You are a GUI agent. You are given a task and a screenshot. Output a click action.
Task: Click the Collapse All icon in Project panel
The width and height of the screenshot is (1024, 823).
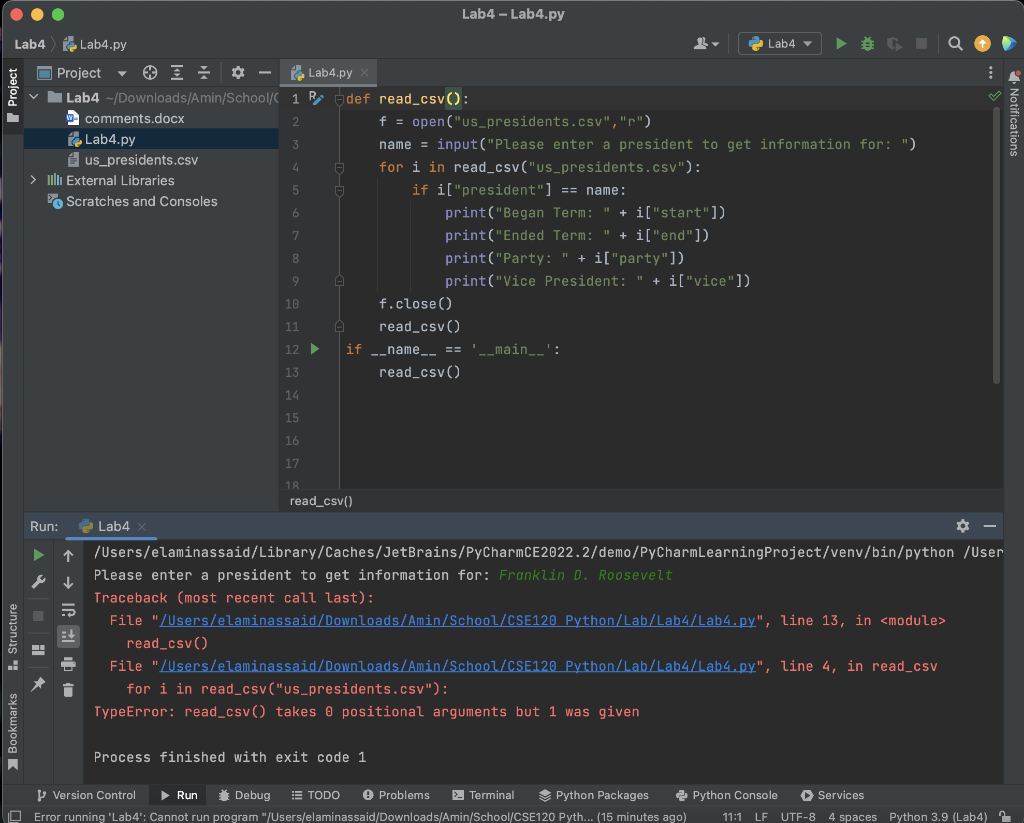[204, 73]
